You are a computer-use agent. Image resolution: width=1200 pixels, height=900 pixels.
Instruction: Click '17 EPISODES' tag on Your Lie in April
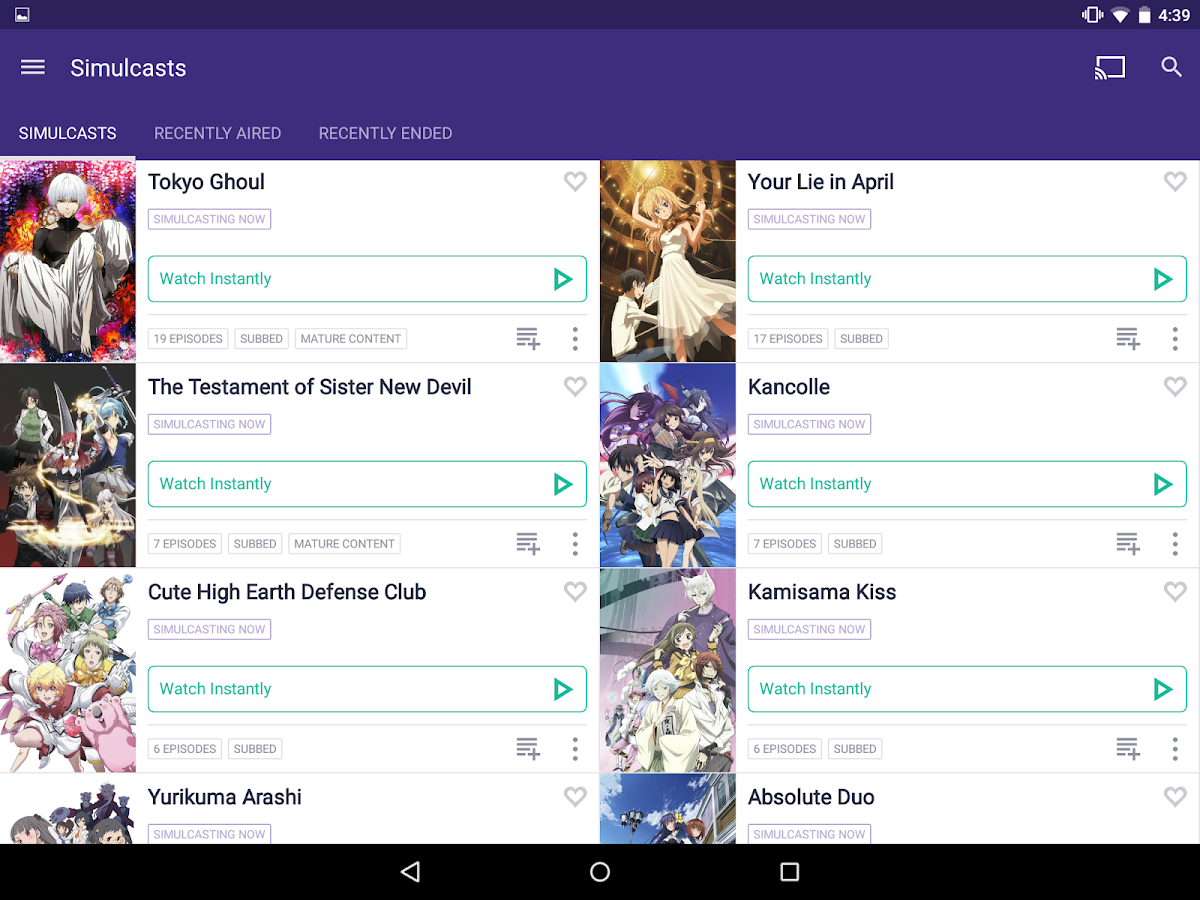pos(788,339)
